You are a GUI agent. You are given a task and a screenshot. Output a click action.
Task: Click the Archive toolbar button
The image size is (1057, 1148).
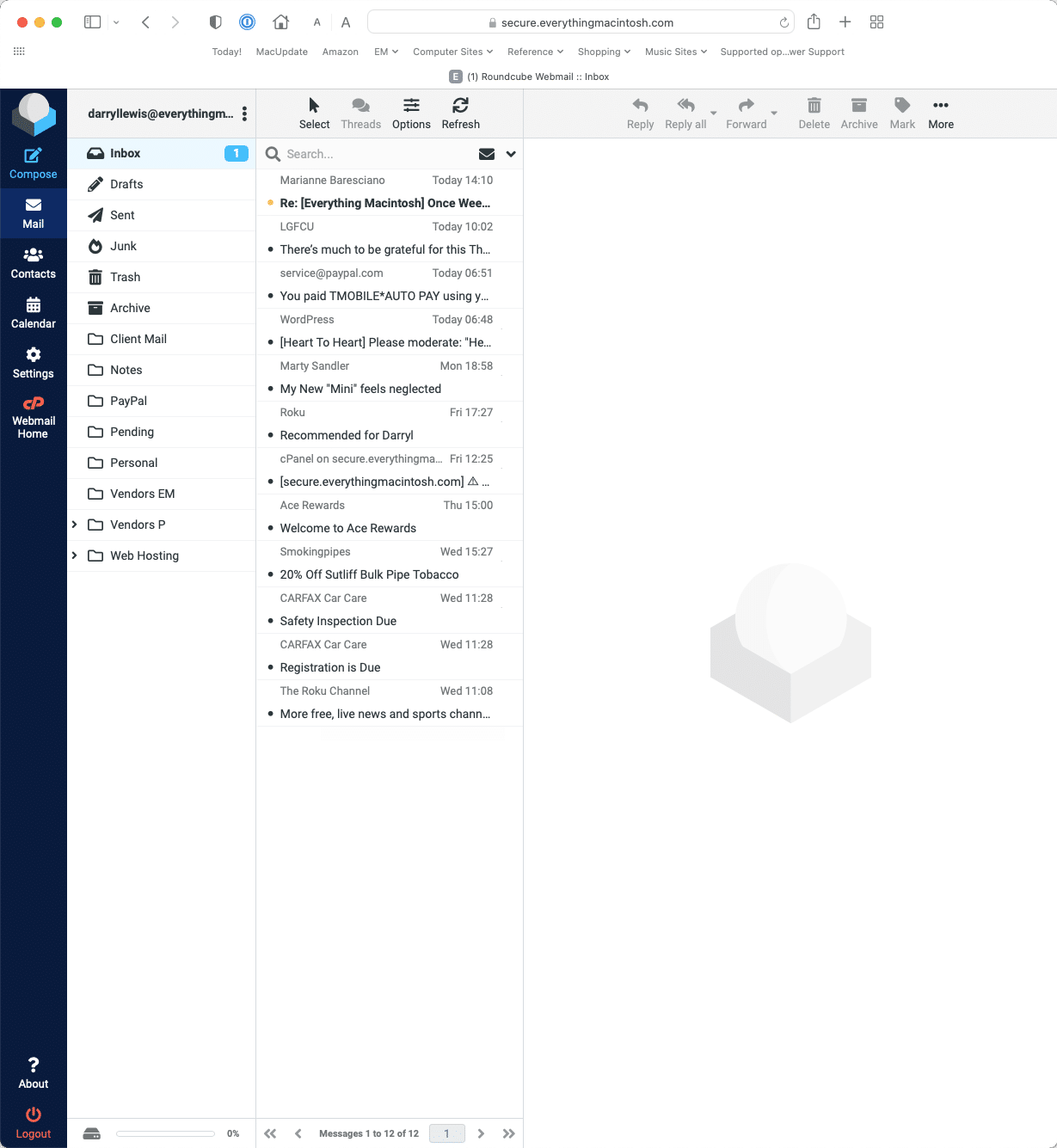tap(859, 114)
